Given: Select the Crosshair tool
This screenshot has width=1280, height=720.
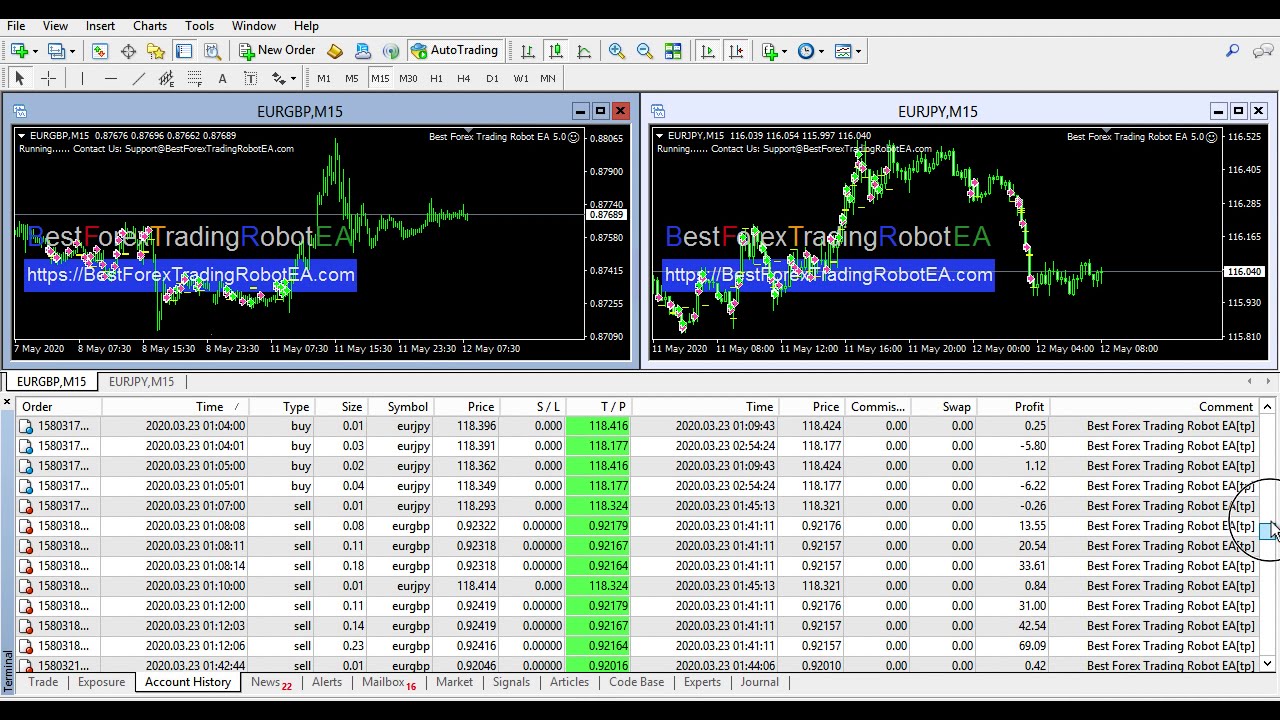Looking at the screenshot, I should [x=48, y=78].
